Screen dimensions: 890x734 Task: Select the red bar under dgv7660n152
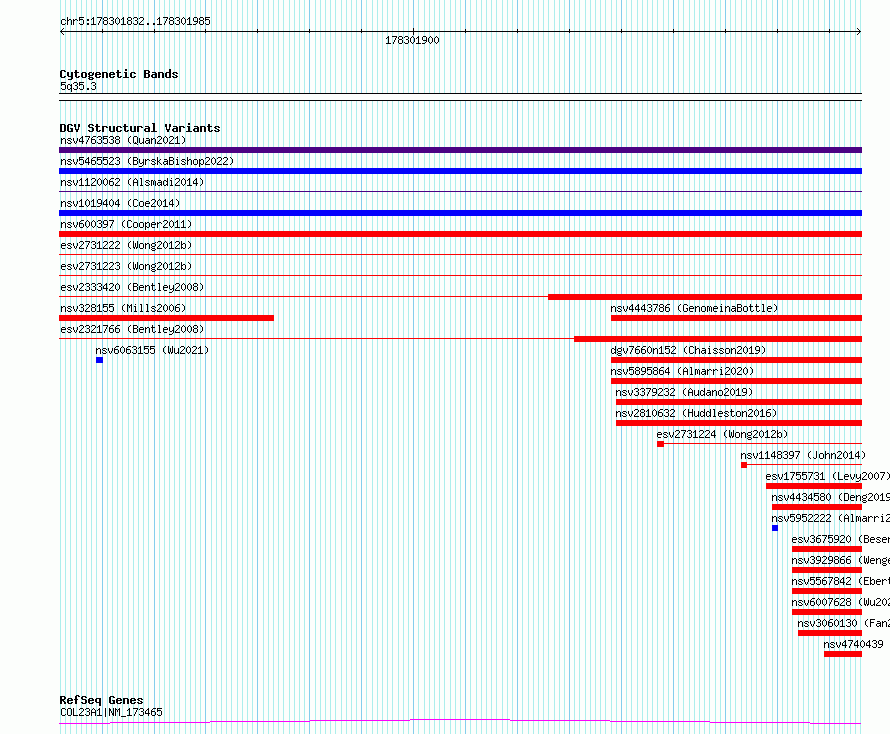point(736,360)
